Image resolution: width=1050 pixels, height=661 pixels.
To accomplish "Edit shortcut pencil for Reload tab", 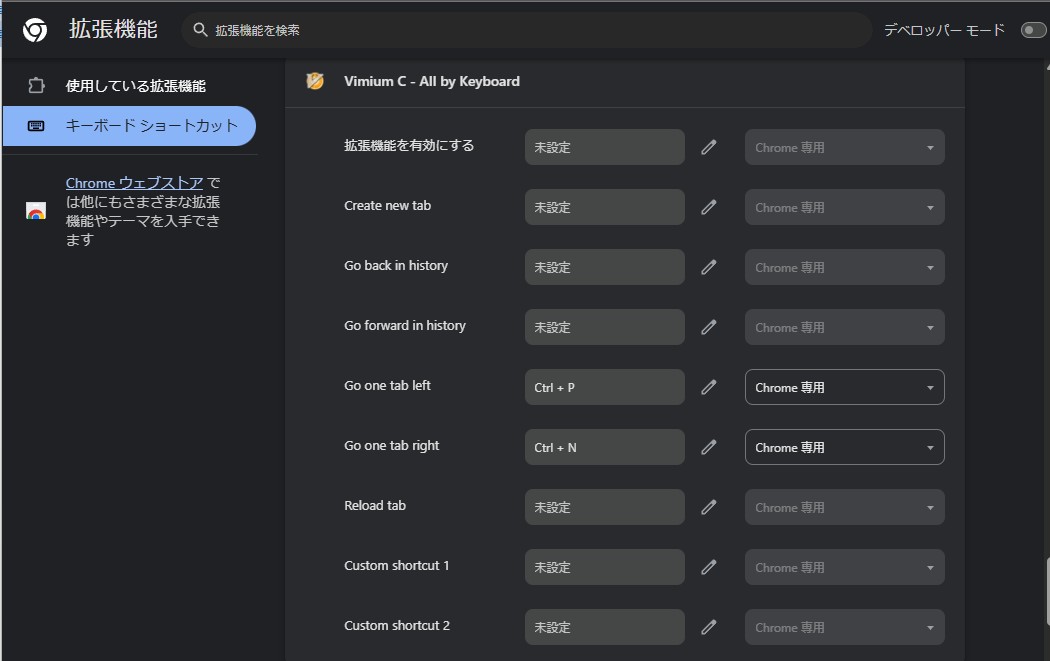I will (x=708, y=508).
